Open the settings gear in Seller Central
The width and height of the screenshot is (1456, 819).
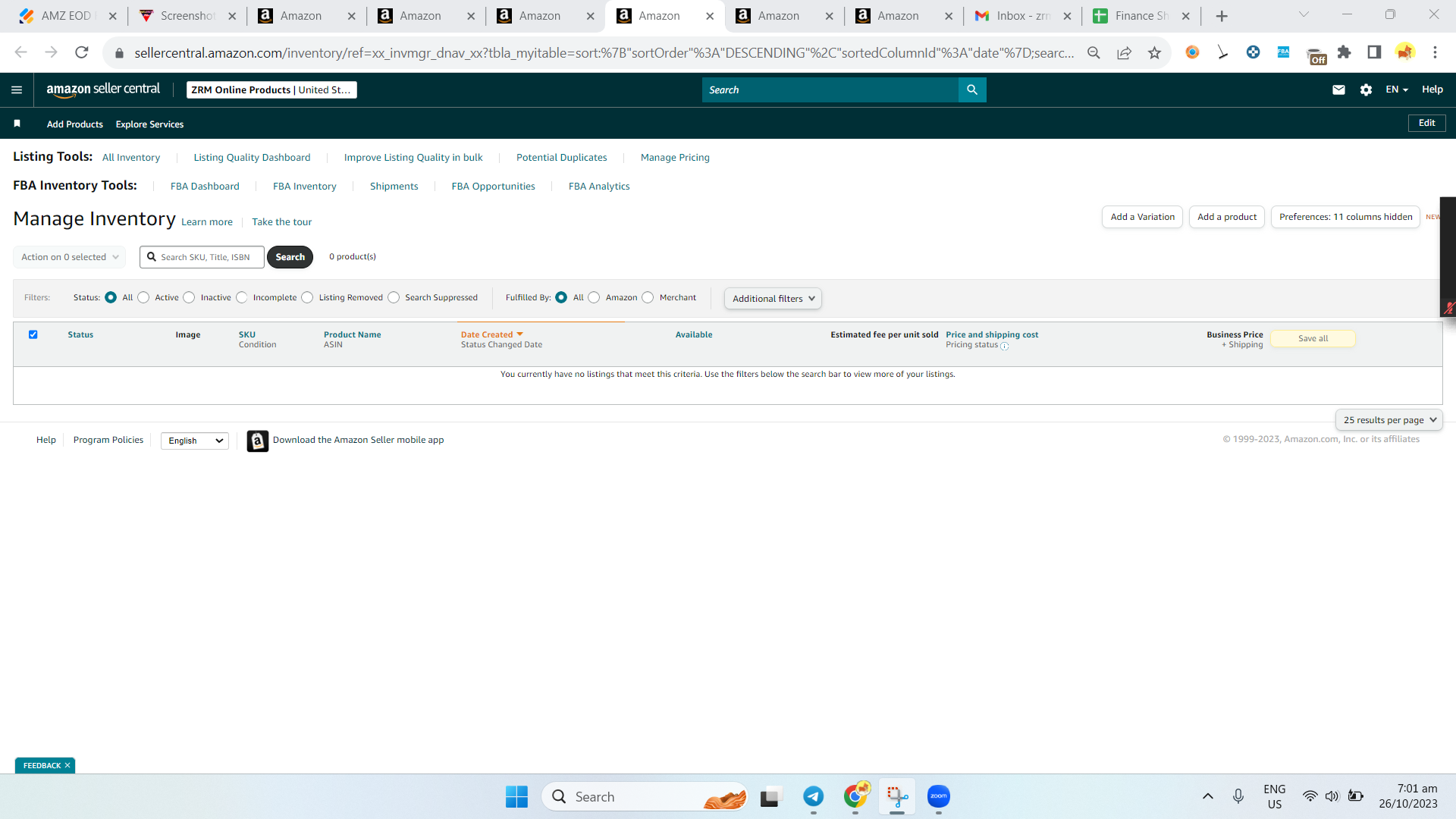(x=1366, y=89)
